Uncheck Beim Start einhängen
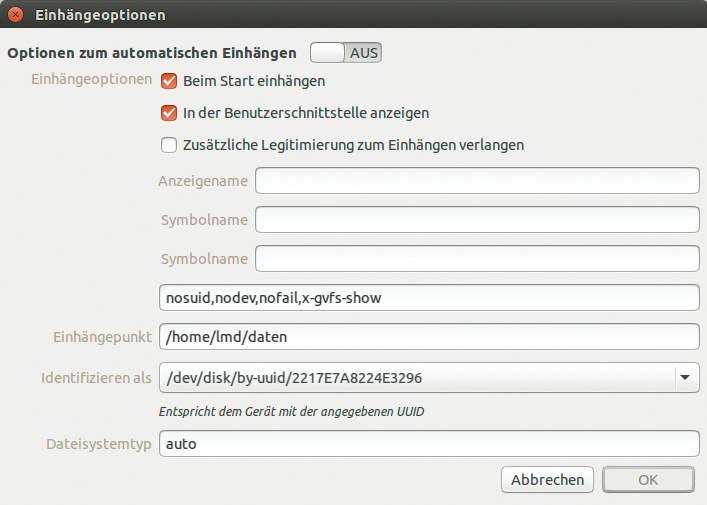Viewport: 707px width, 505px height. (x=169, y=81)
